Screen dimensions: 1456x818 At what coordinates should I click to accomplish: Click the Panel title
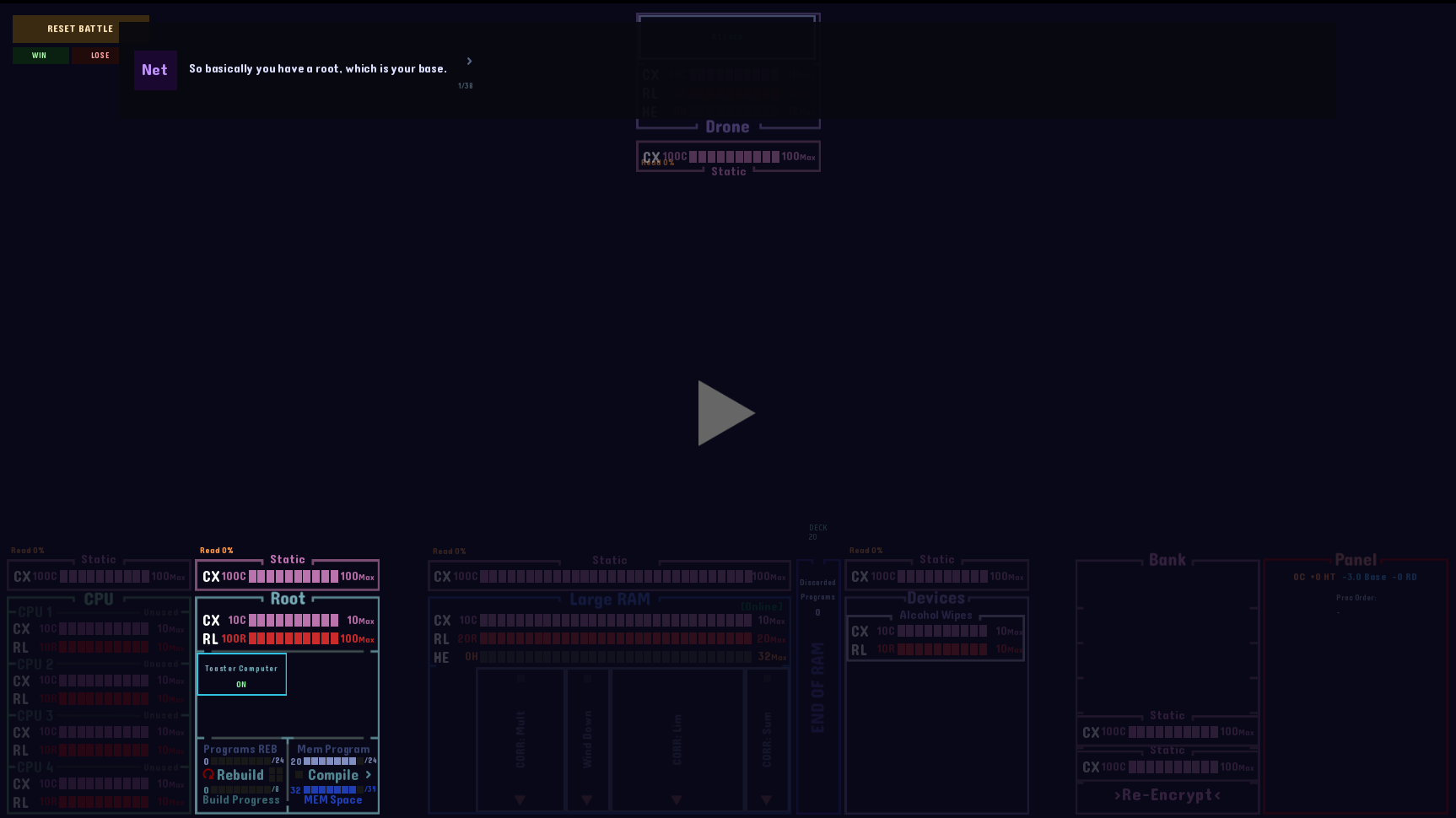[1356, 560]
